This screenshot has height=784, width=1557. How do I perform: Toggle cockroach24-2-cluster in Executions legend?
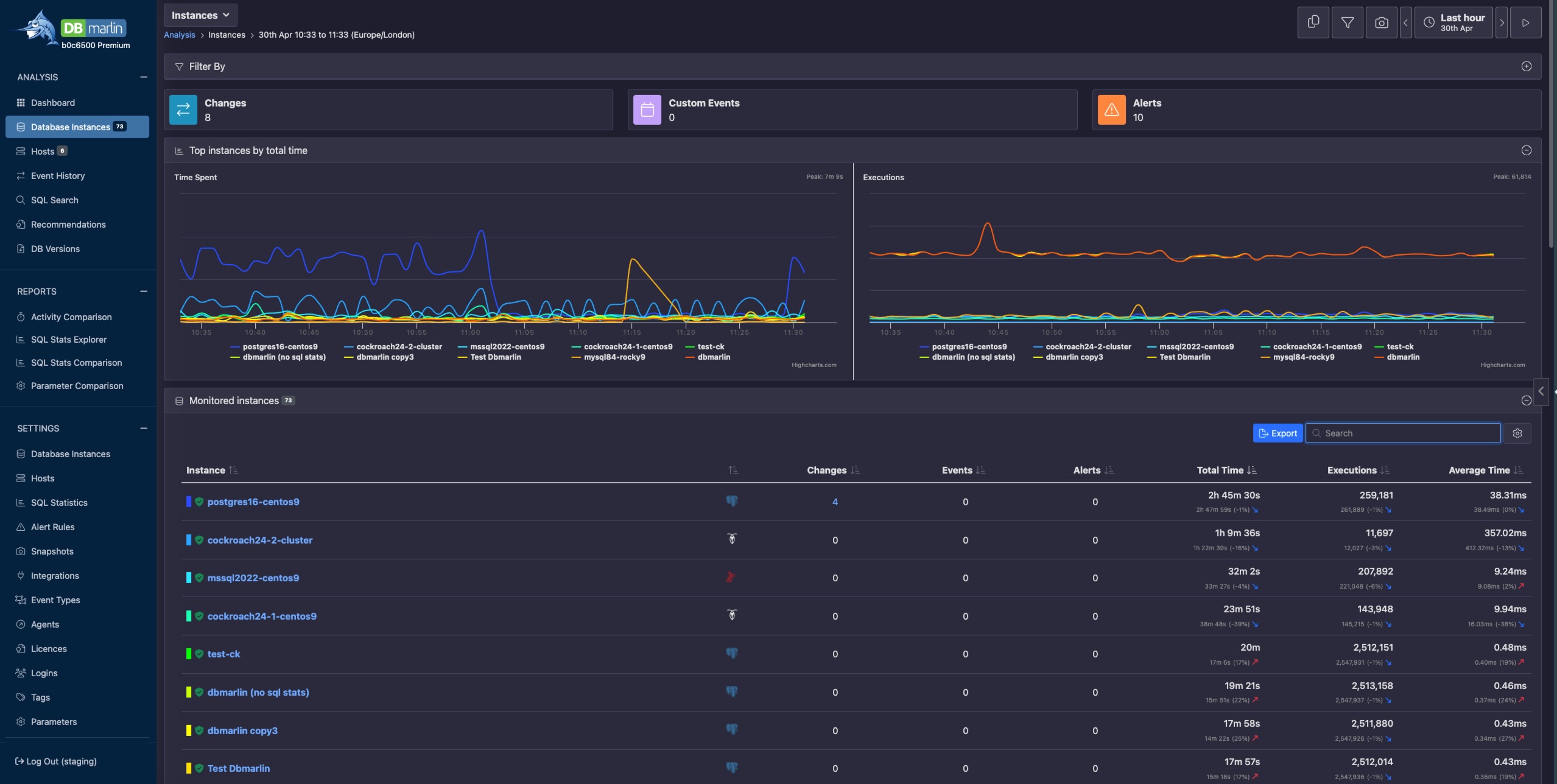1082,347
